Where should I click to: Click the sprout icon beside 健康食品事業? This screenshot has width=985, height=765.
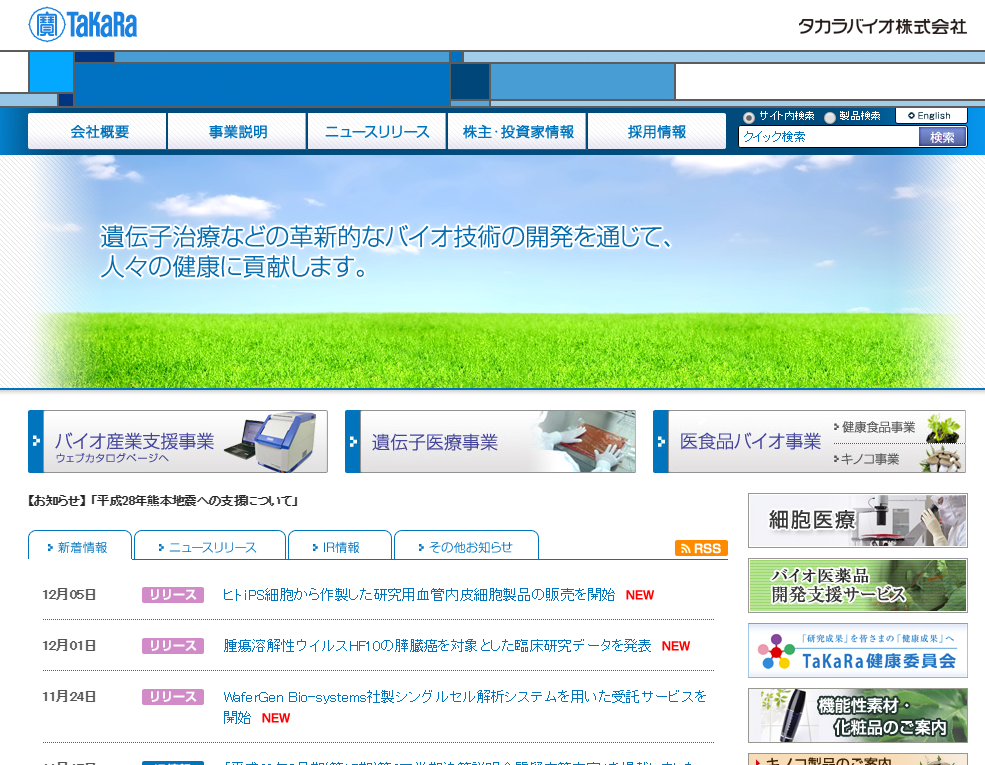944,427
